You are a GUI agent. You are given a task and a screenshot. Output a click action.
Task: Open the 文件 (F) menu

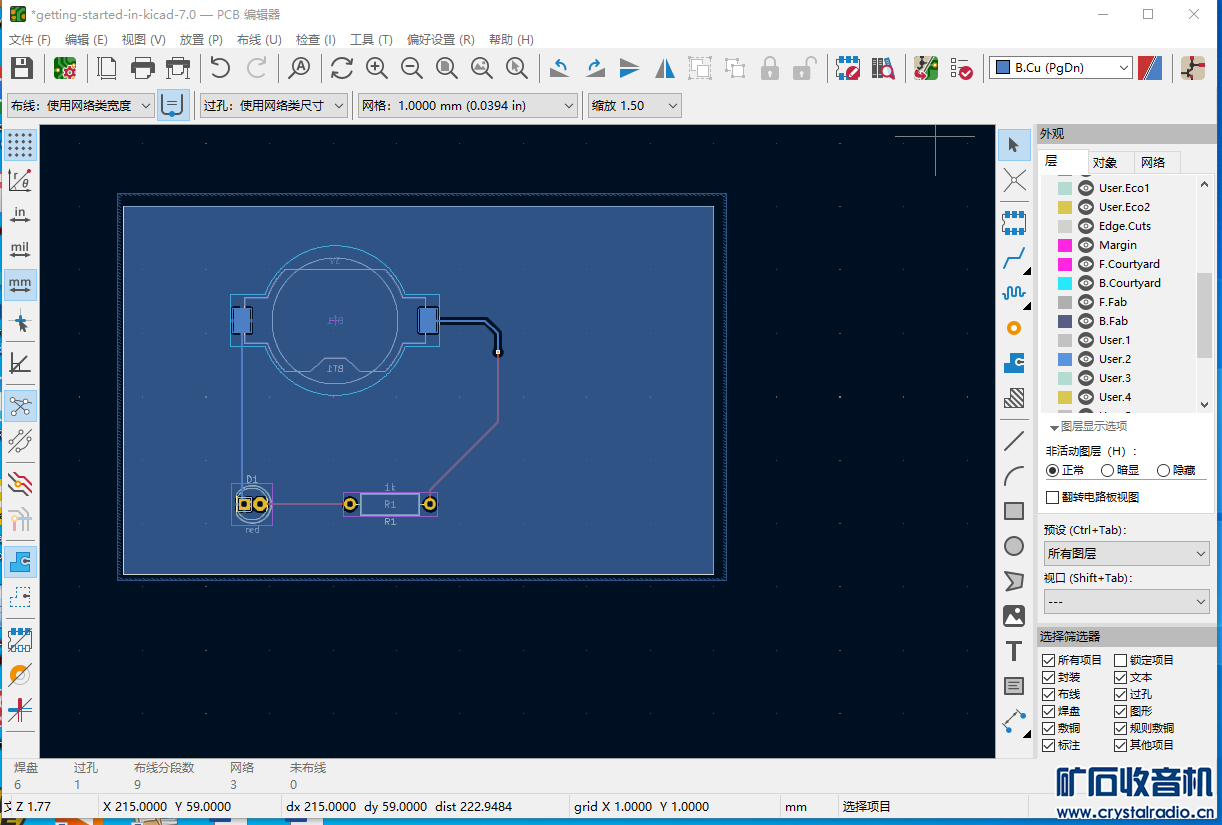click(x=29, y=39)
